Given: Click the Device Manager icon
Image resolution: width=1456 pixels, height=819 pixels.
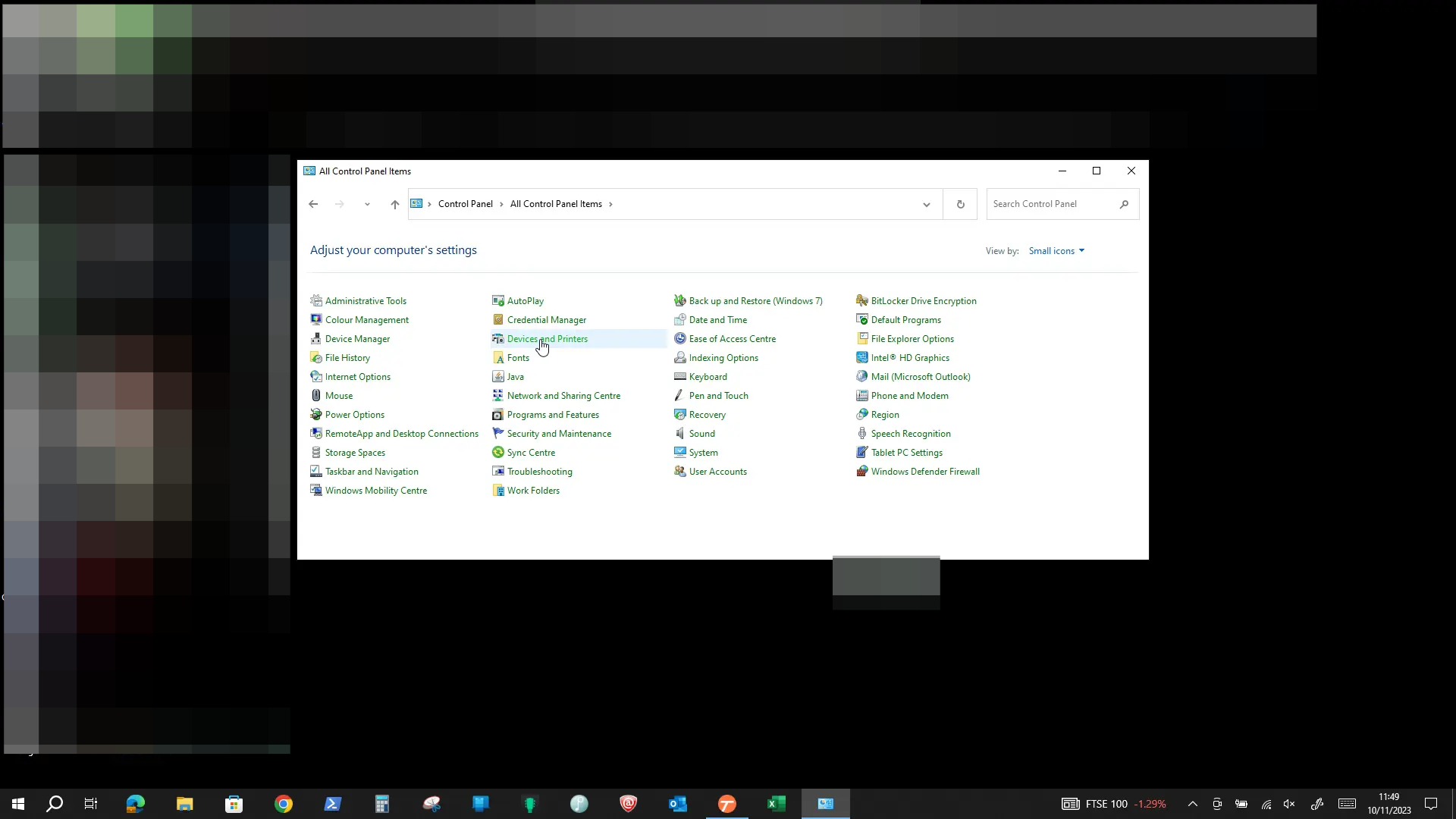Looking at the screenshot, I should pos(316,339).
